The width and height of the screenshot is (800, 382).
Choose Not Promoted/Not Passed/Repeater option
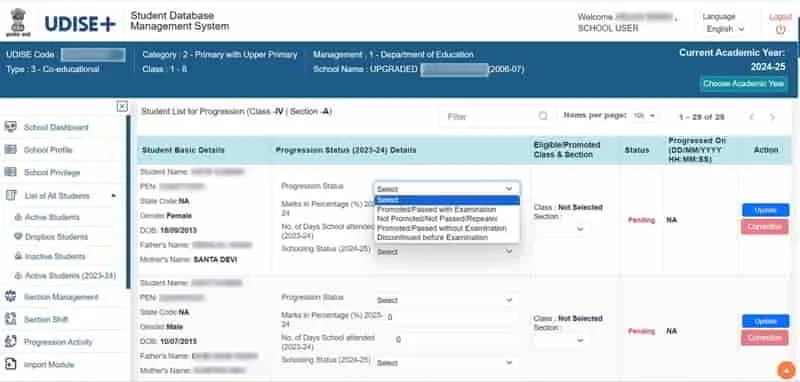tap(446, 218)
